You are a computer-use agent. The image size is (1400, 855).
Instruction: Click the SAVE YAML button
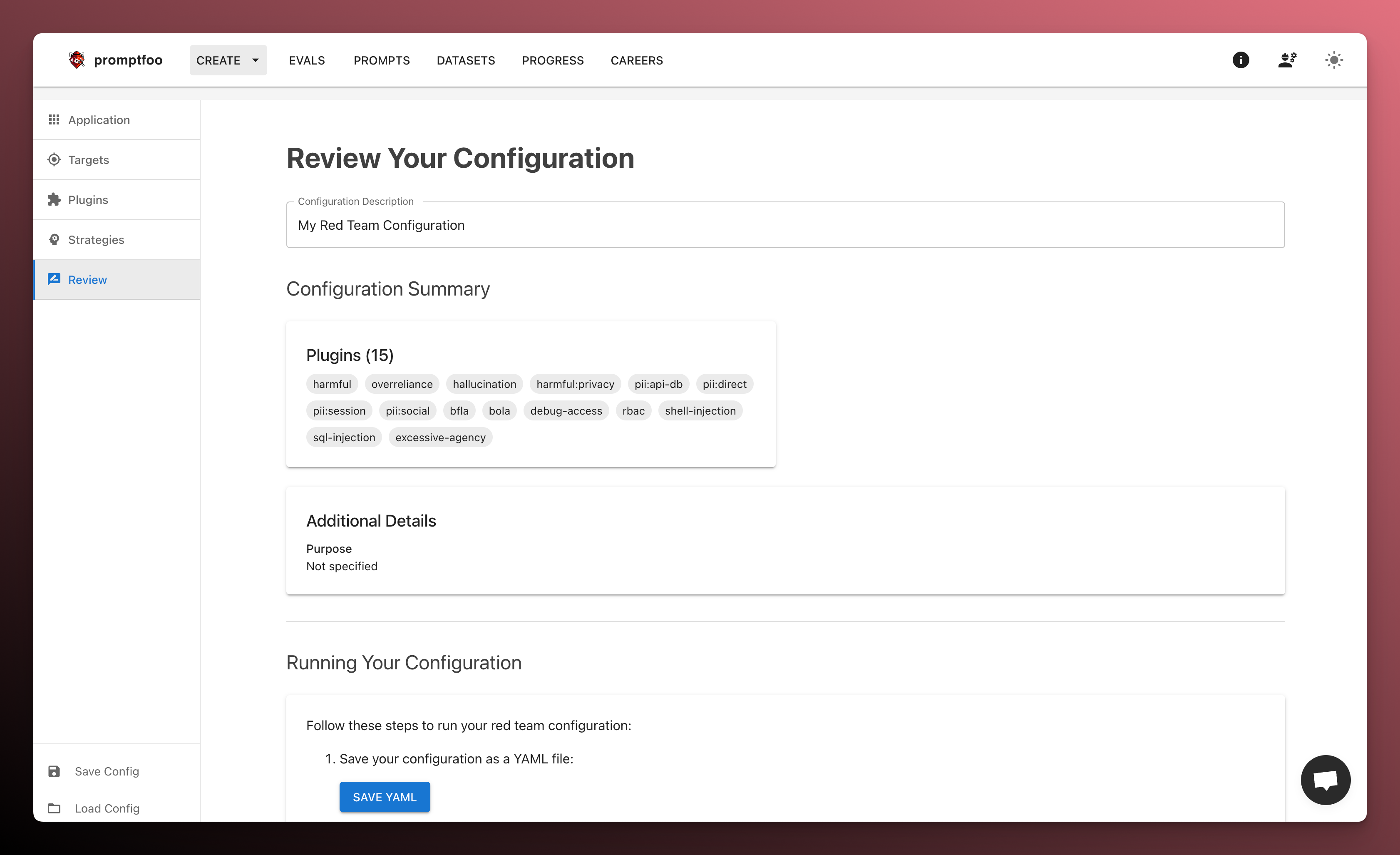pos(385,797)
